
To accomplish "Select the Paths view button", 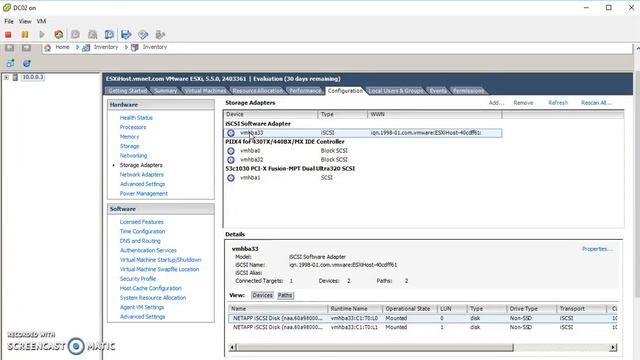I will [285, 296].
